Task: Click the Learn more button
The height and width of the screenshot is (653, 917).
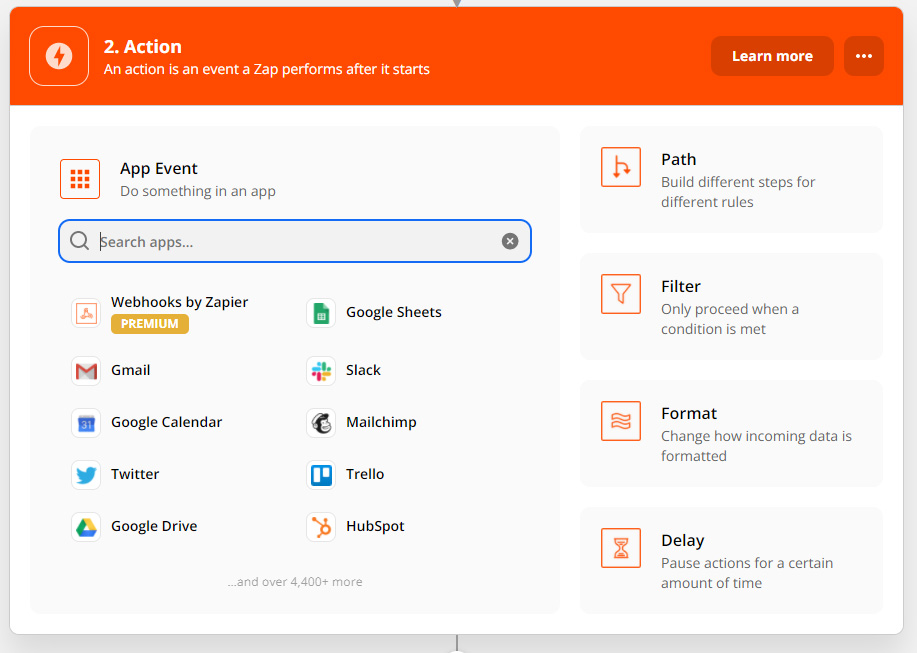Action: (772, 56)
